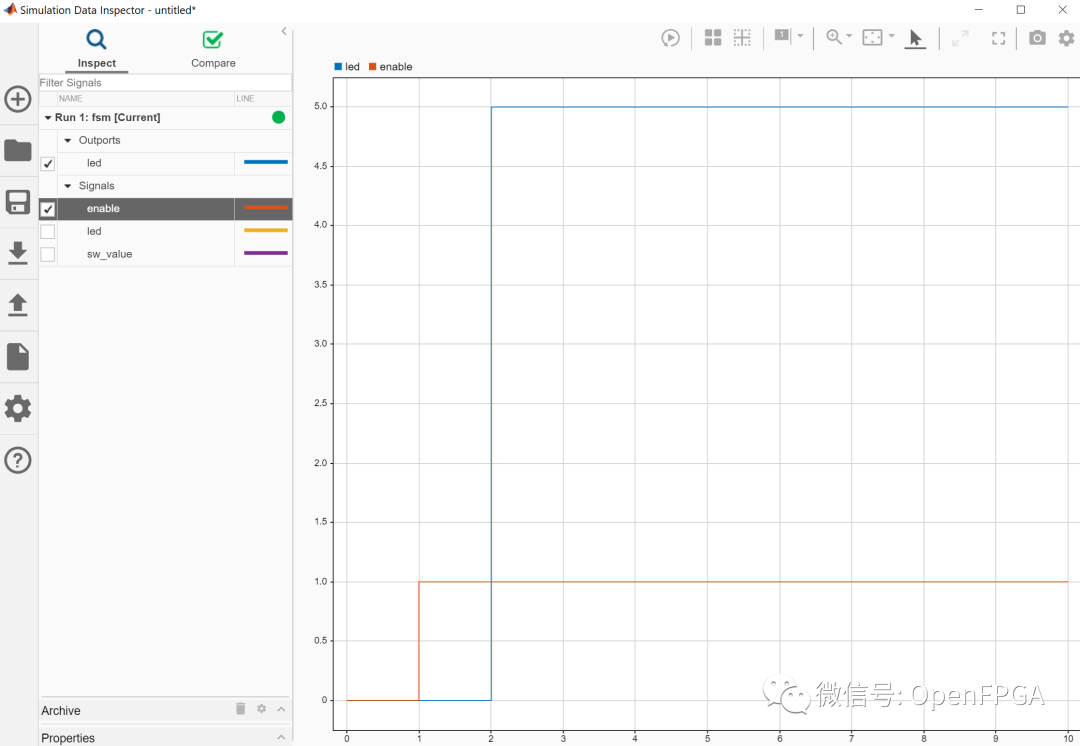1080x746 pixels.
Task: Switch to the Inspect tab
Action: tap(96, 48)
